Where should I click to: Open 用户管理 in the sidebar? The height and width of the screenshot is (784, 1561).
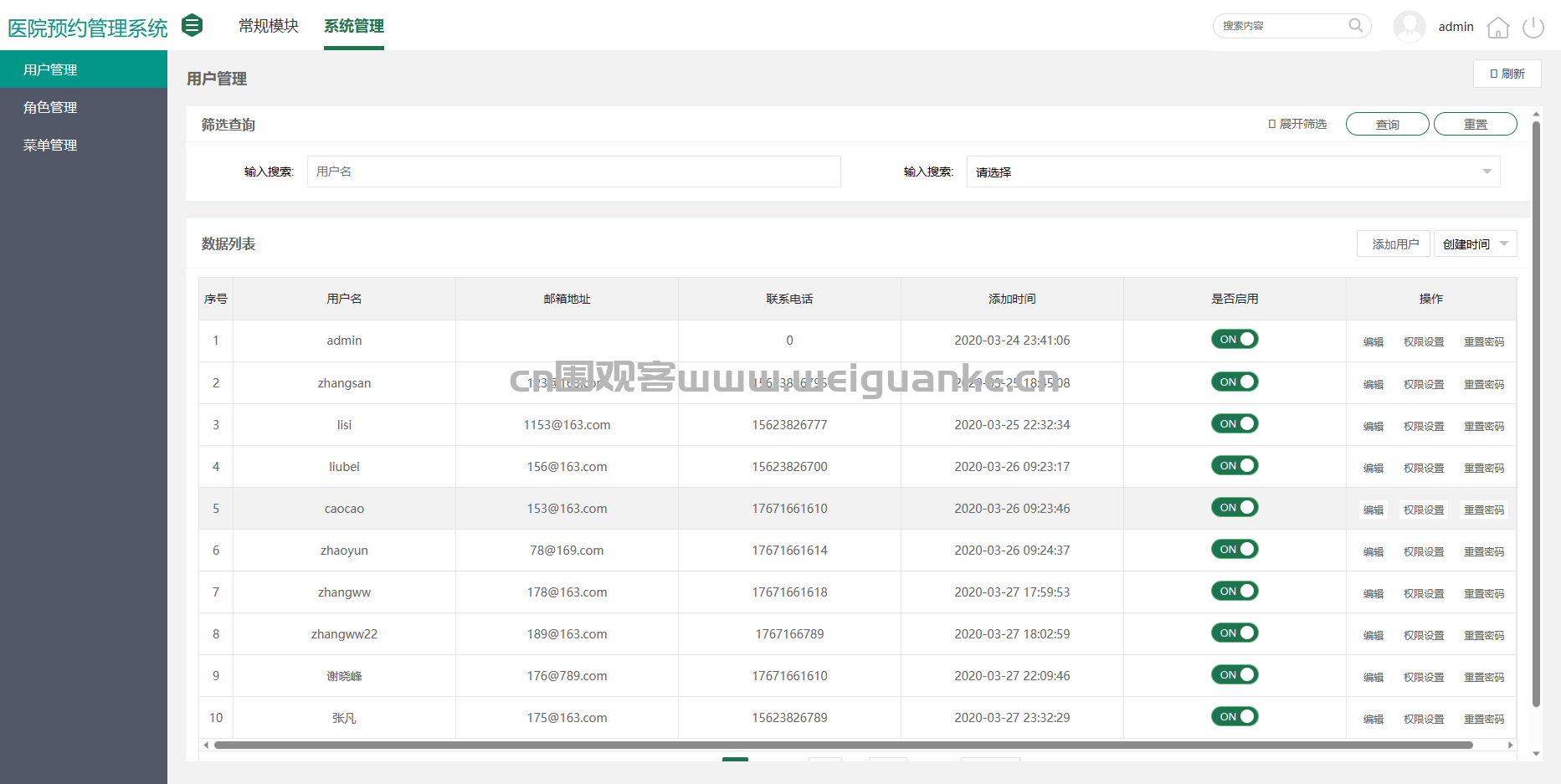coord(84,69)
